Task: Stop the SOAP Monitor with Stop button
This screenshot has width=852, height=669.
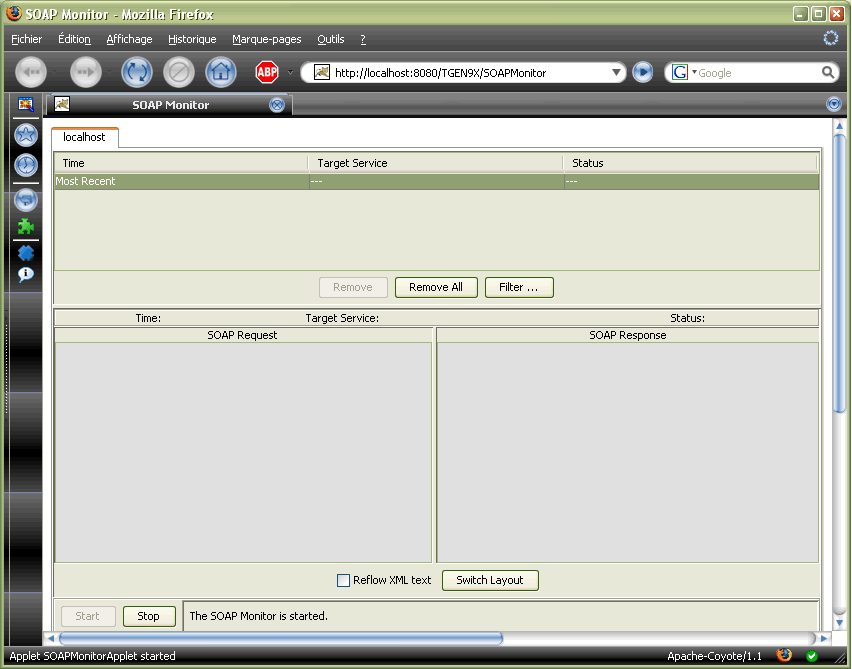Action: click(x=149, y=616)
